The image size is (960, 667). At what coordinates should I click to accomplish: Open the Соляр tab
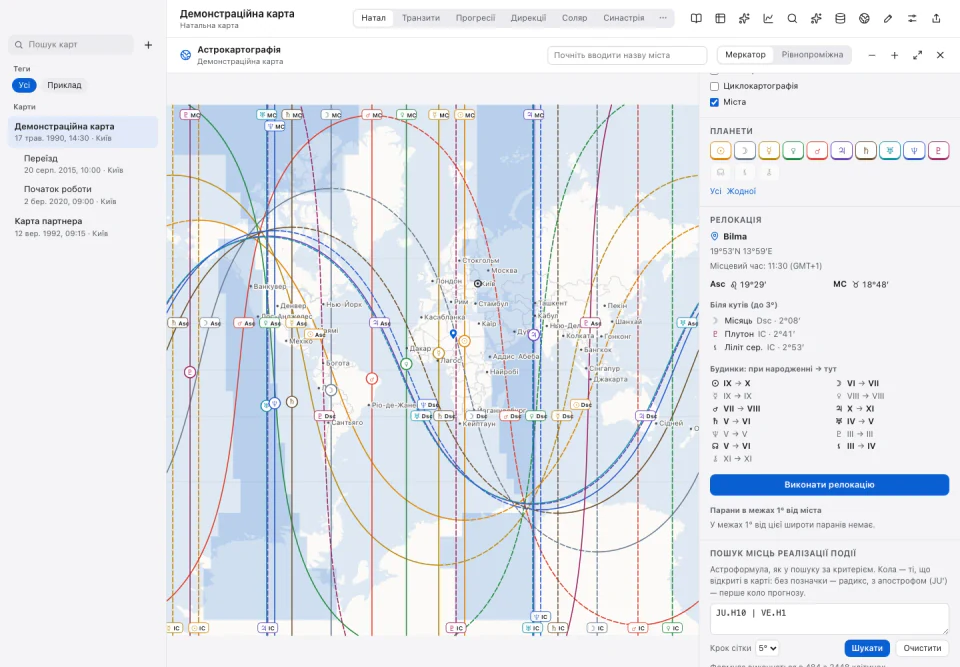[574, 18]
